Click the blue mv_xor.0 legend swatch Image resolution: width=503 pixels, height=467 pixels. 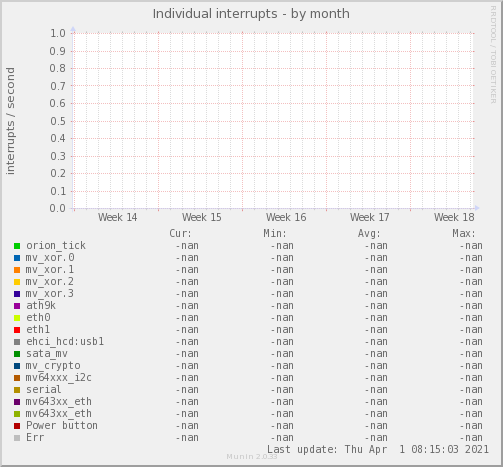(17, 258)
